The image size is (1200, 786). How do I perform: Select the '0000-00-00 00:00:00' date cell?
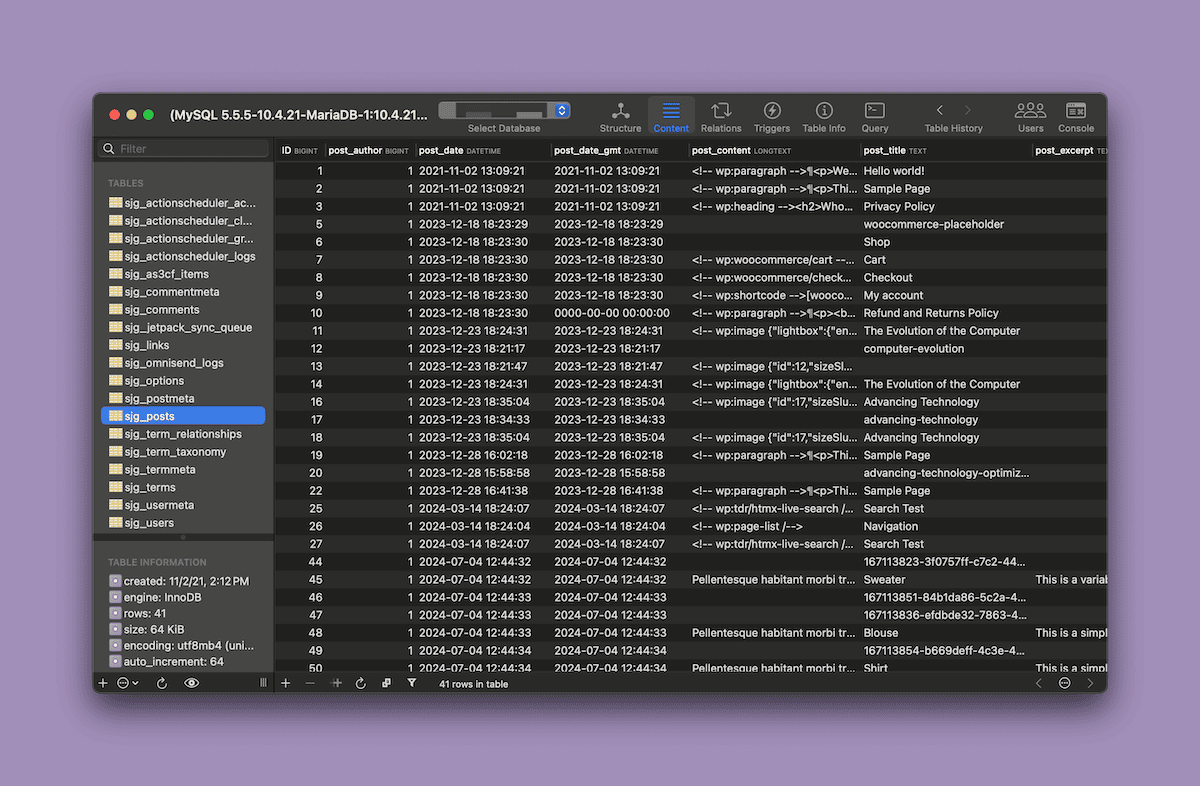pyautogui.click(x=619, y=313)
